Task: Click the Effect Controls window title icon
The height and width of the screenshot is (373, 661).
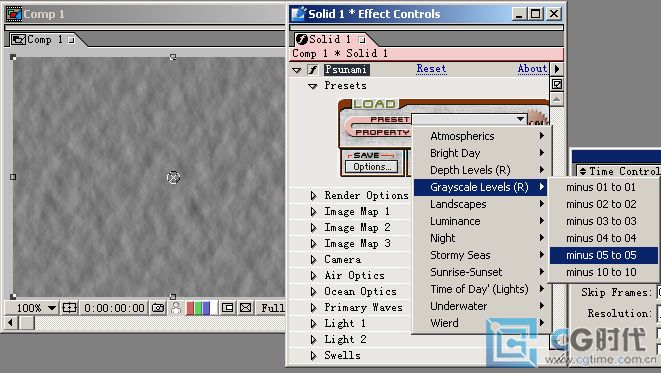Action: point(298,14)
